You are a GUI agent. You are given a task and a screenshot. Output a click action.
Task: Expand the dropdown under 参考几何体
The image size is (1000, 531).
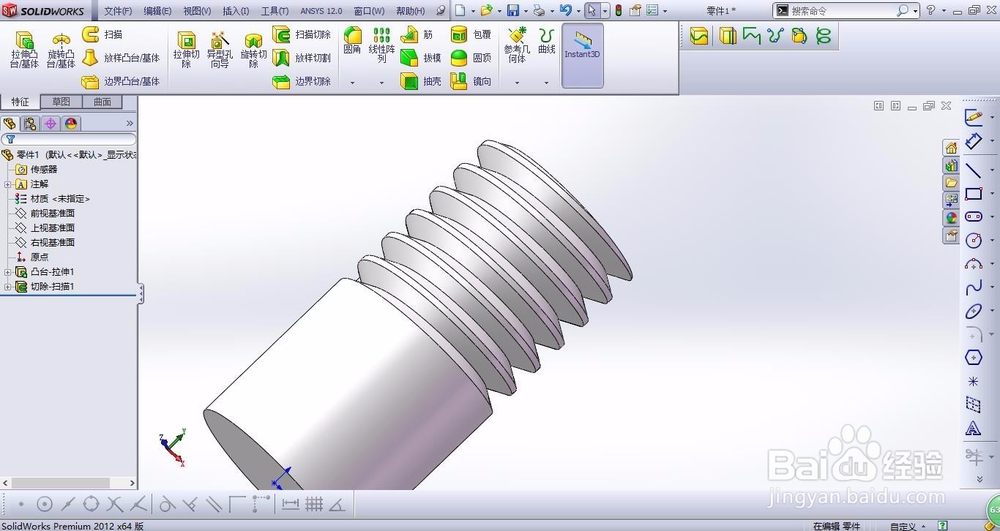[x=517, y=82]
